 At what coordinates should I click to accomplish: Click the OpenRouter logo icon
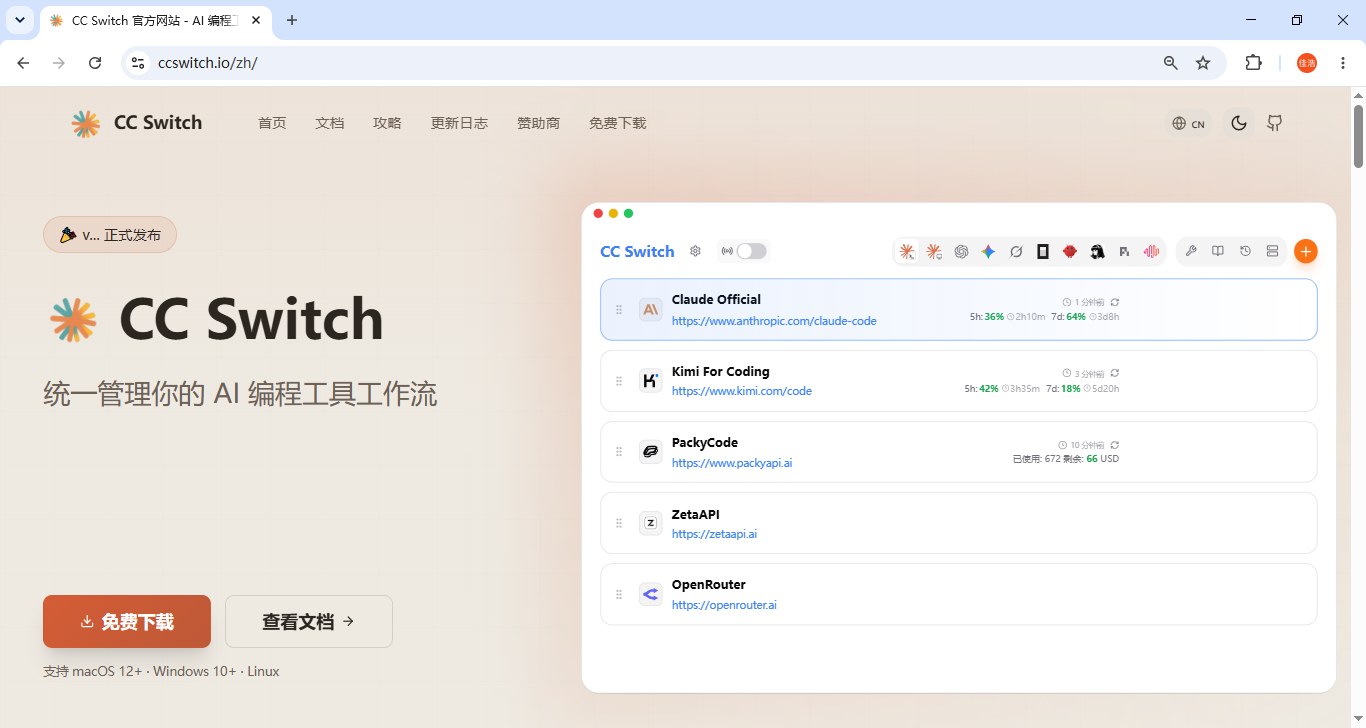[x=651, y=594]
